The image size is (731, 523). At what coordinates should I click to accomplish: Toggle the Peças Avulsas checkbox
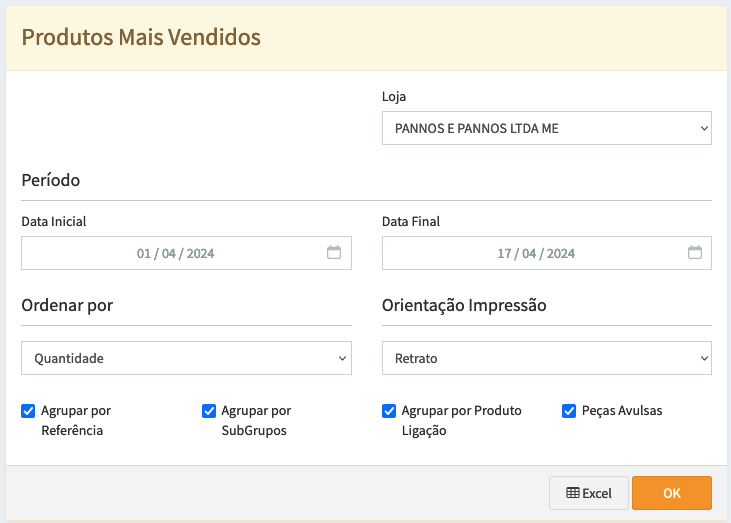[x=569, y=411]
